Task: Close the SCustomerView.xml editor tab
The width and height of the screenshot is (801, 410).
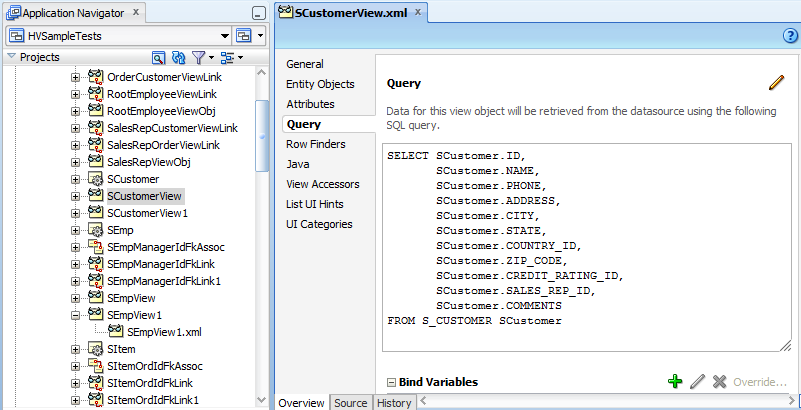Action: coord(418,12)
